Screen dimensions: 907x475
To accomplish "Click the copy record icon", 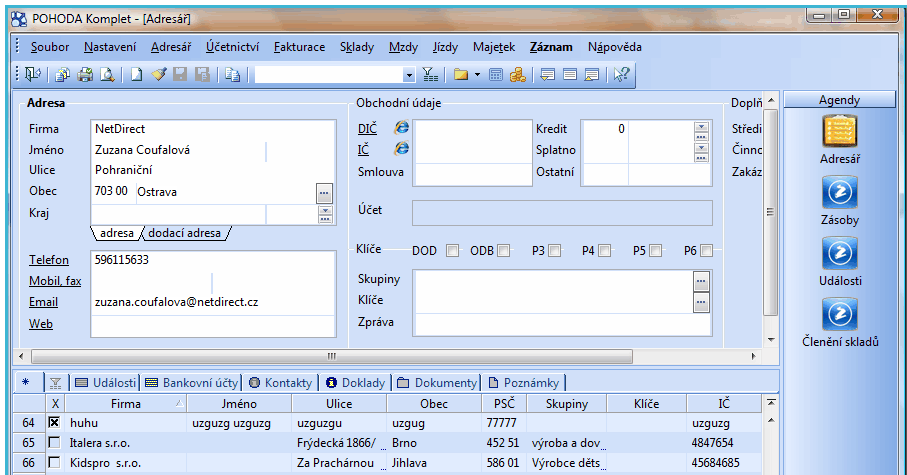I will click(x=233, y=75).
